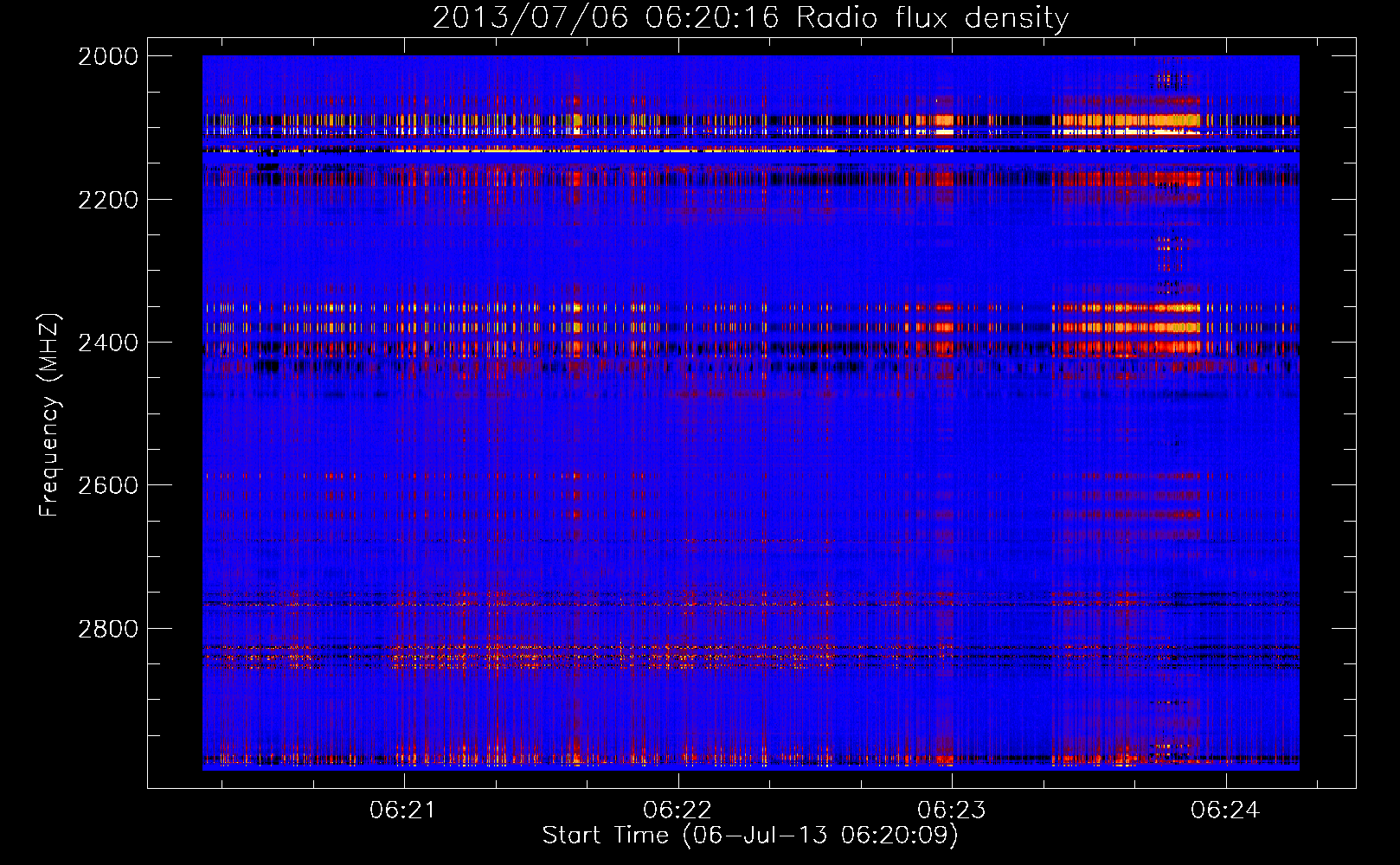Click the y-axis label "Frequency (MHZ)"
Screen dimensions: 1400x865
[x=49, y=415]
